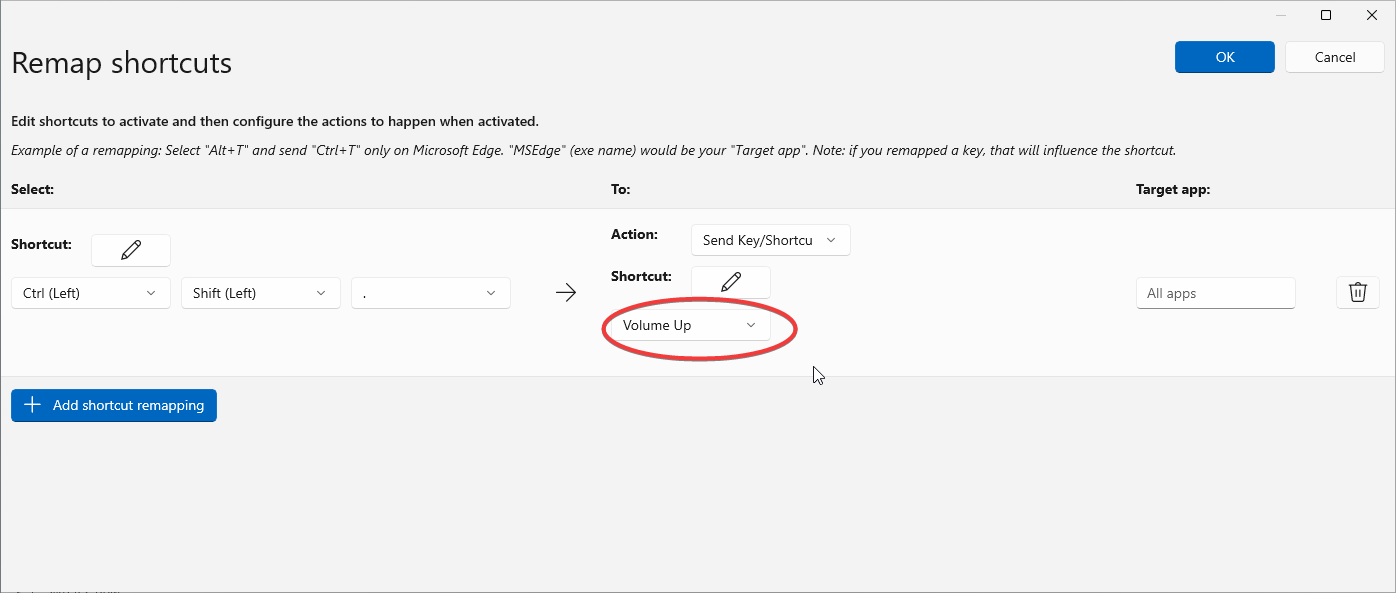This screenshot has height=593, width=1396.
Task: Open the Ctrl (Left) key dropdown
Action: 90,293
